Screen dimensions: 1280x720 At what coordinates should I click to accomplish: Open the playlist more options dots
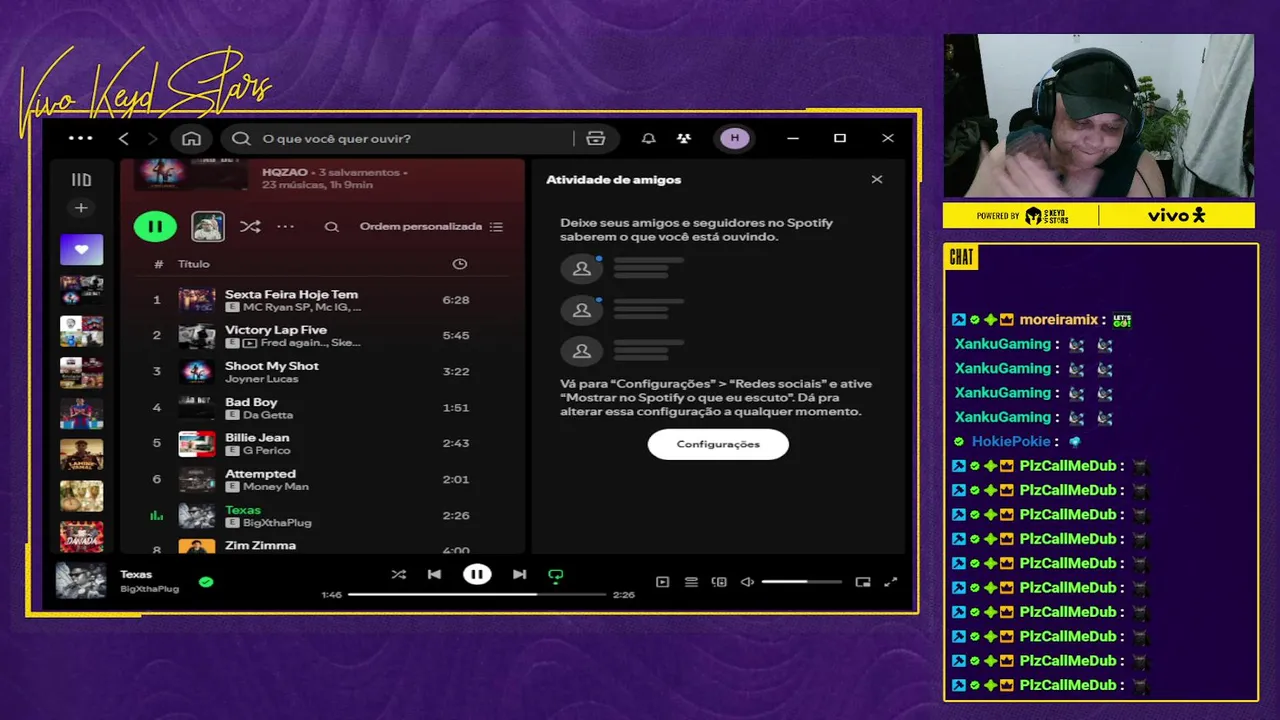tap(285, 227)
